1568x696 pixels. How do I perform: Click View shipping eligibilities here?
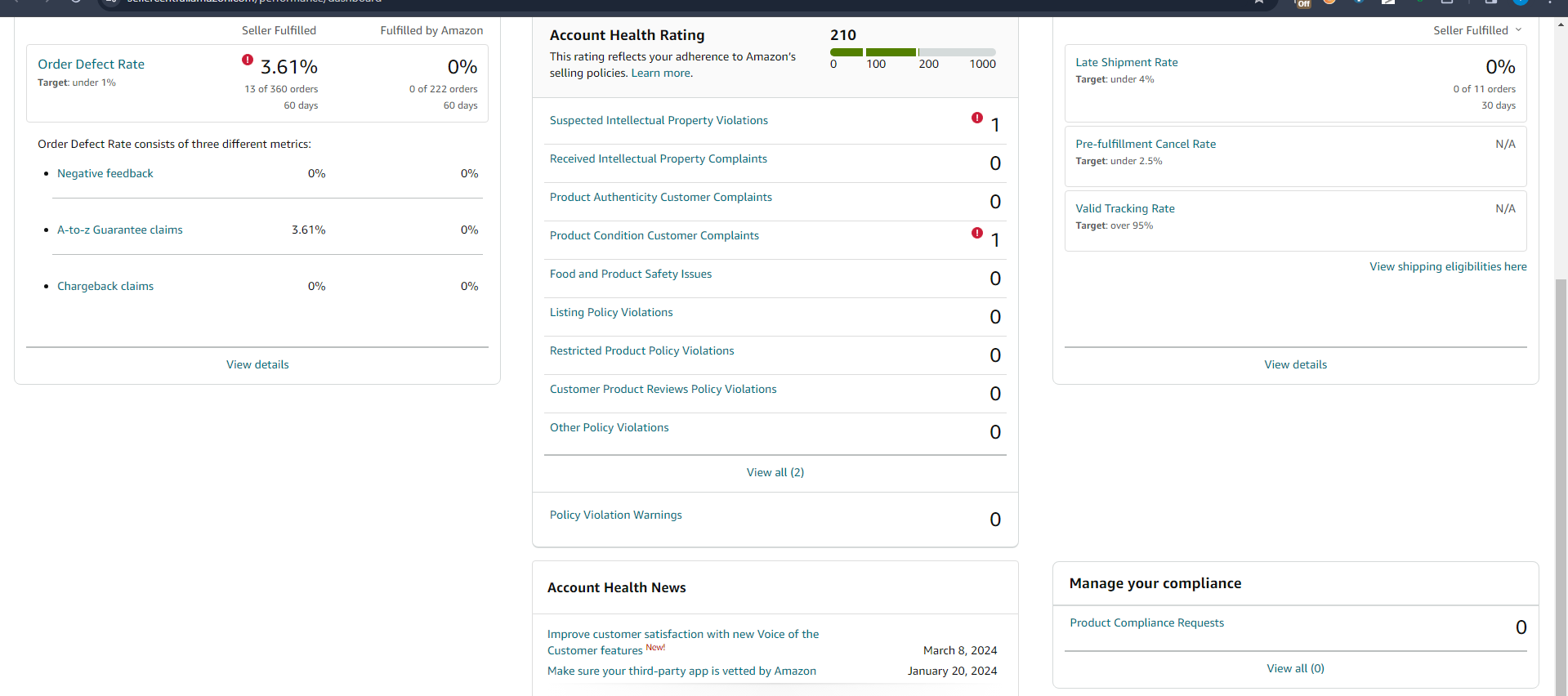[x=1449, y=266]
